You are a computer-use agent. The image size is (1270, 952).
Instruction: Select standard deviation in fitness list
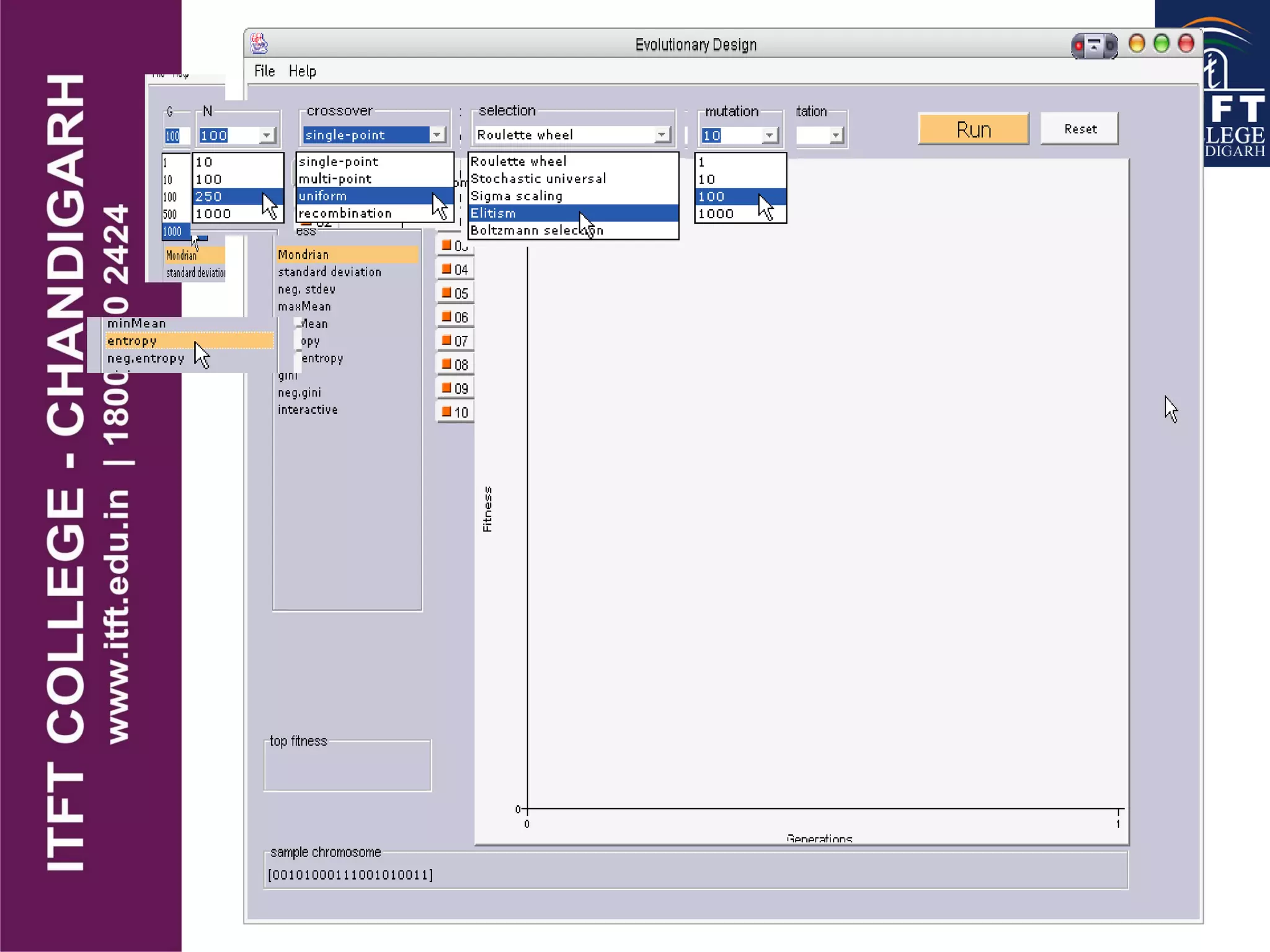point(329,272)
